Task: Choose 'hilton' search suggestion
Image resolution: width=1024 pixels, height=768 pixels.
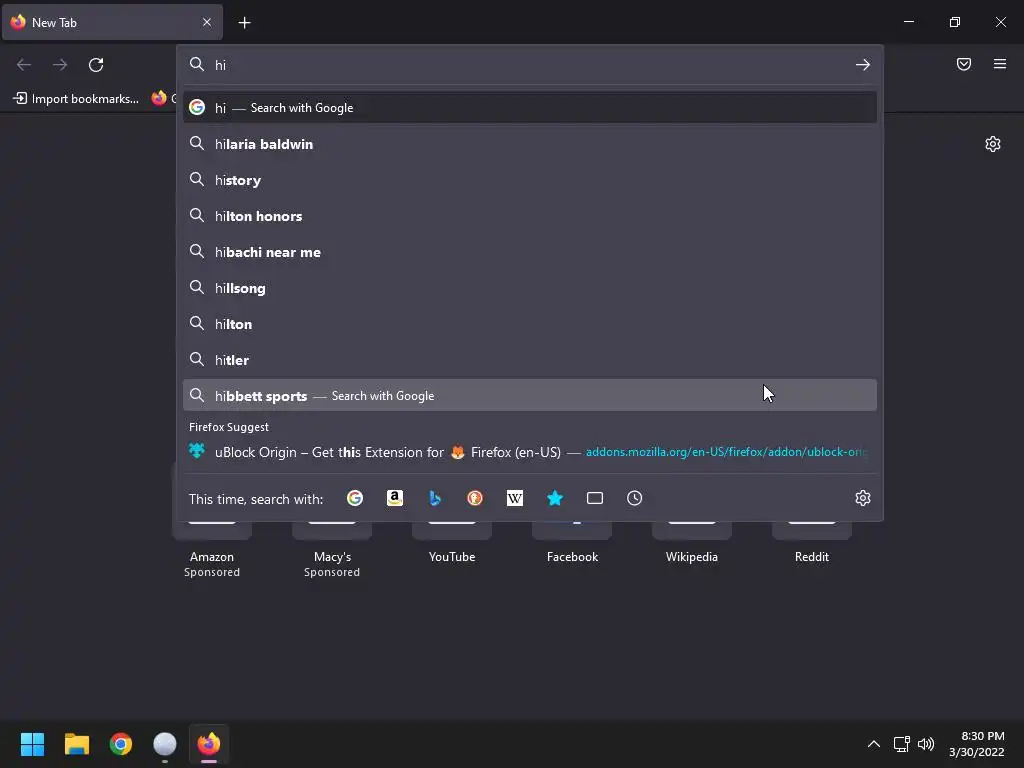Action: (529, 323)
